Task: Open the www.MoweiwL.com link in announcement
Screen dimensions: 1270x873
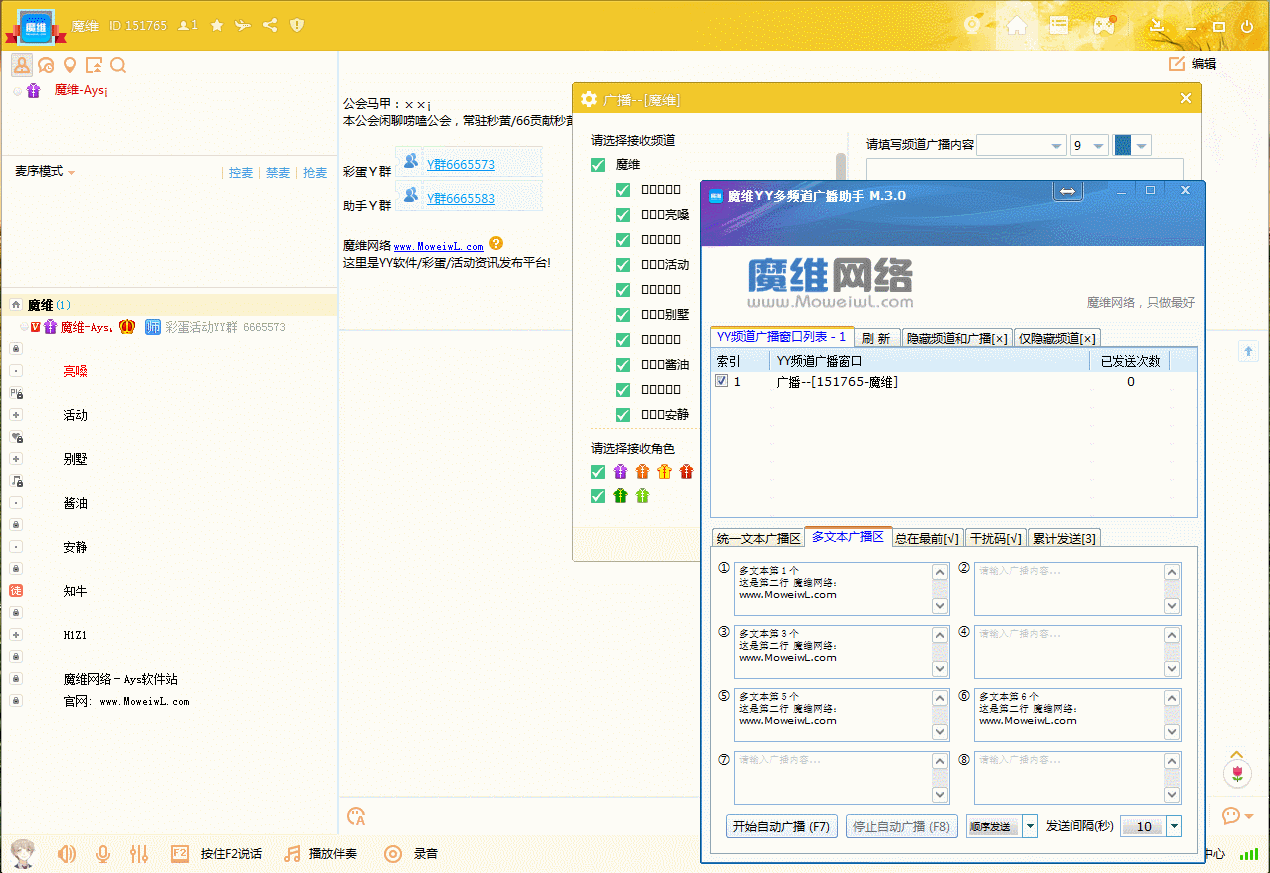Action: 438,246
